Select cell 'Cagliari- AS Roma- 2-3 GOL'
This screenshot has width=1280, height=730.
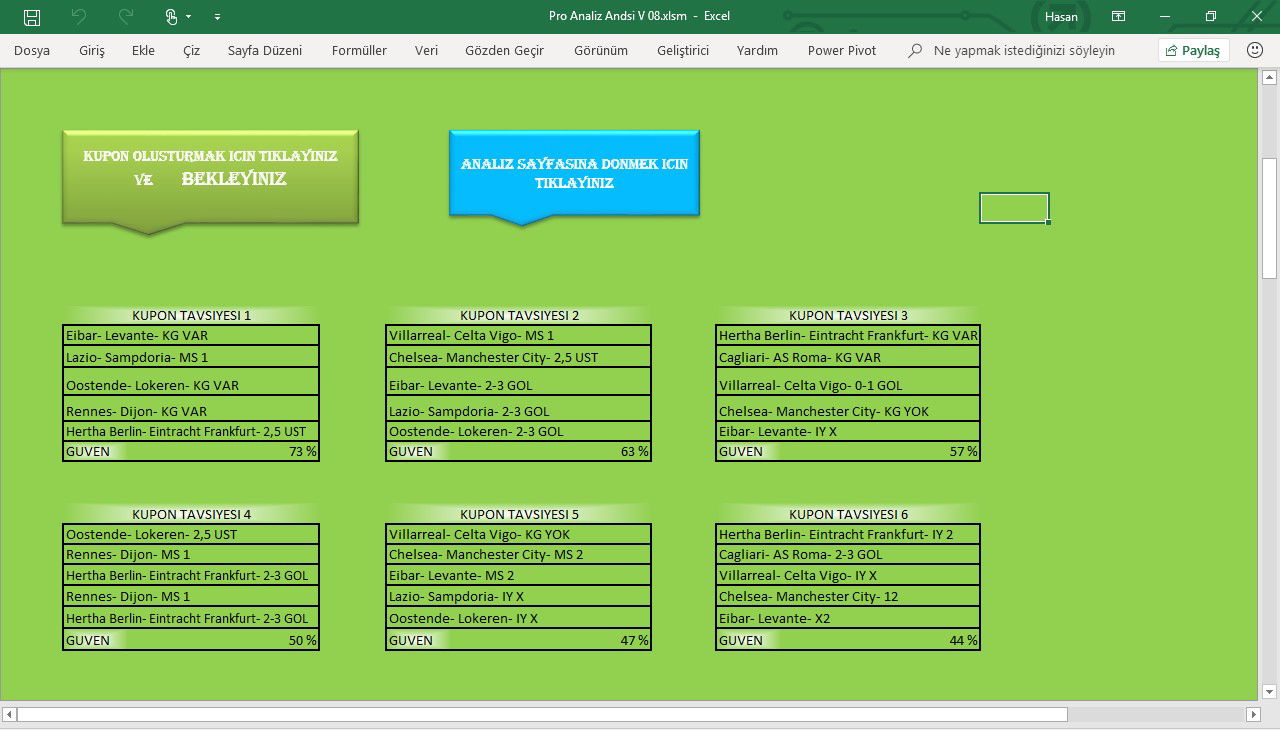848,554
